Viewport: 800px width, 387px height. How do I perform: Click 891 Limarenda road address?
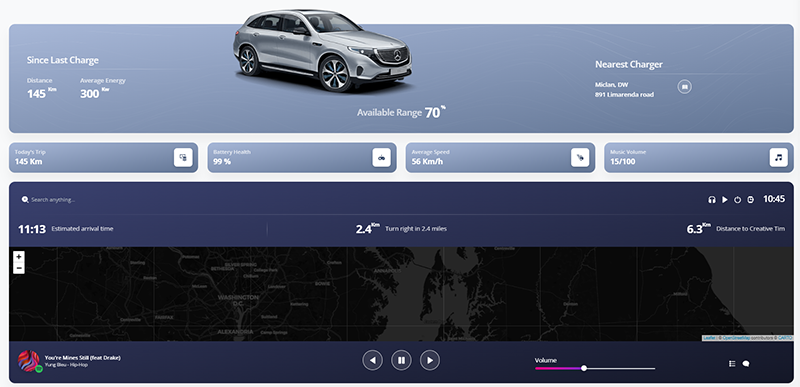[624, 95]
